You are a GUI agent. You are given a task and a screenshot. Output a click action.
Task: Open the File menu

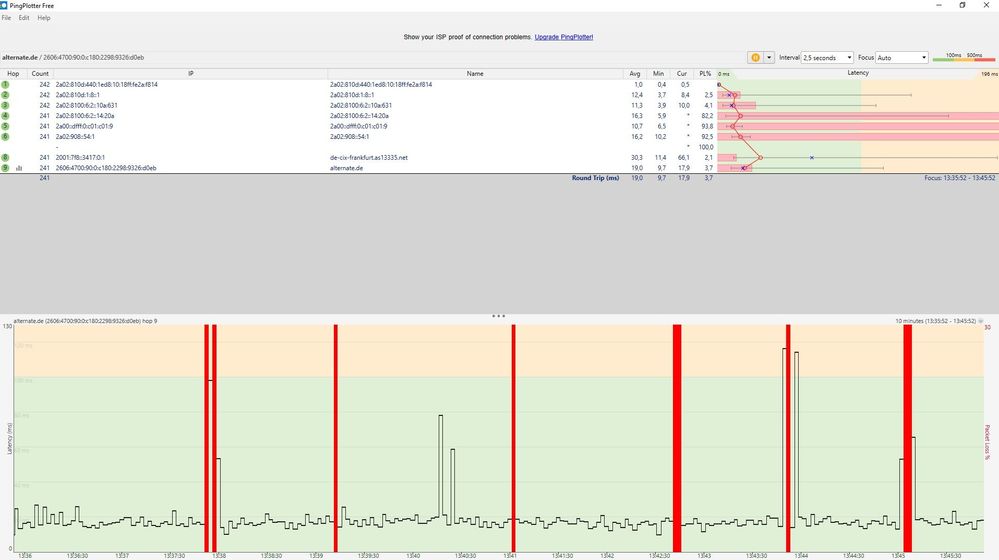[6, 18]
